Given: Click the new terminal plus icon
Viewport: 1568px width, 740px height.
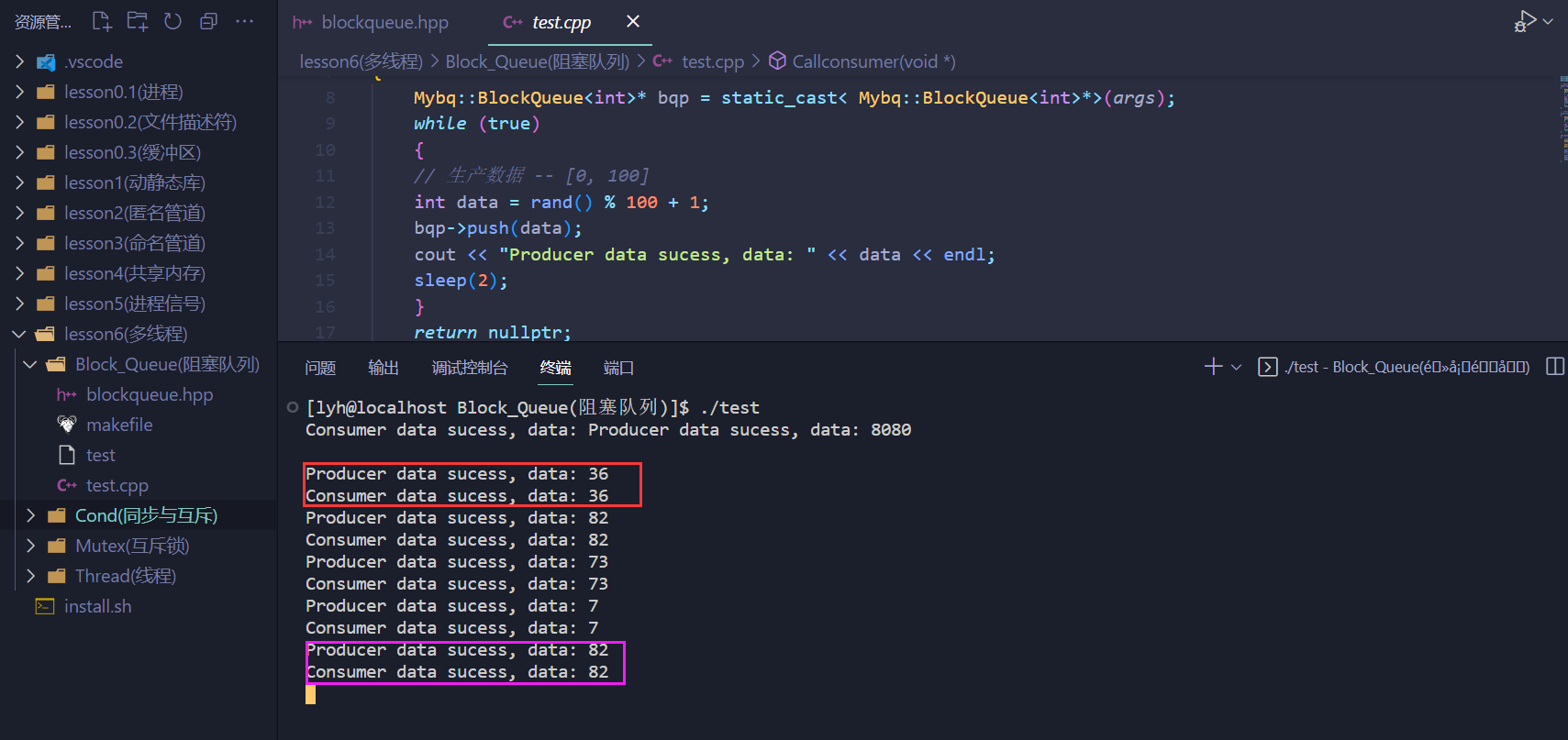Looking at the screenshot, I should (x=1213, y=367).
